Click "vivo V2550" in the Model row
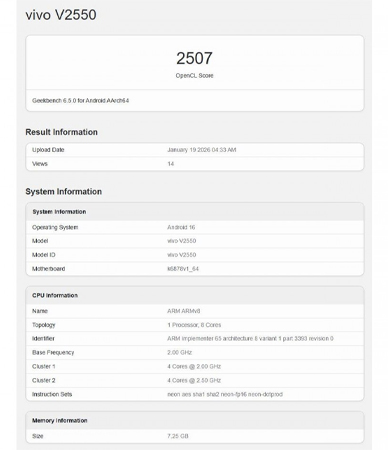 182,241
